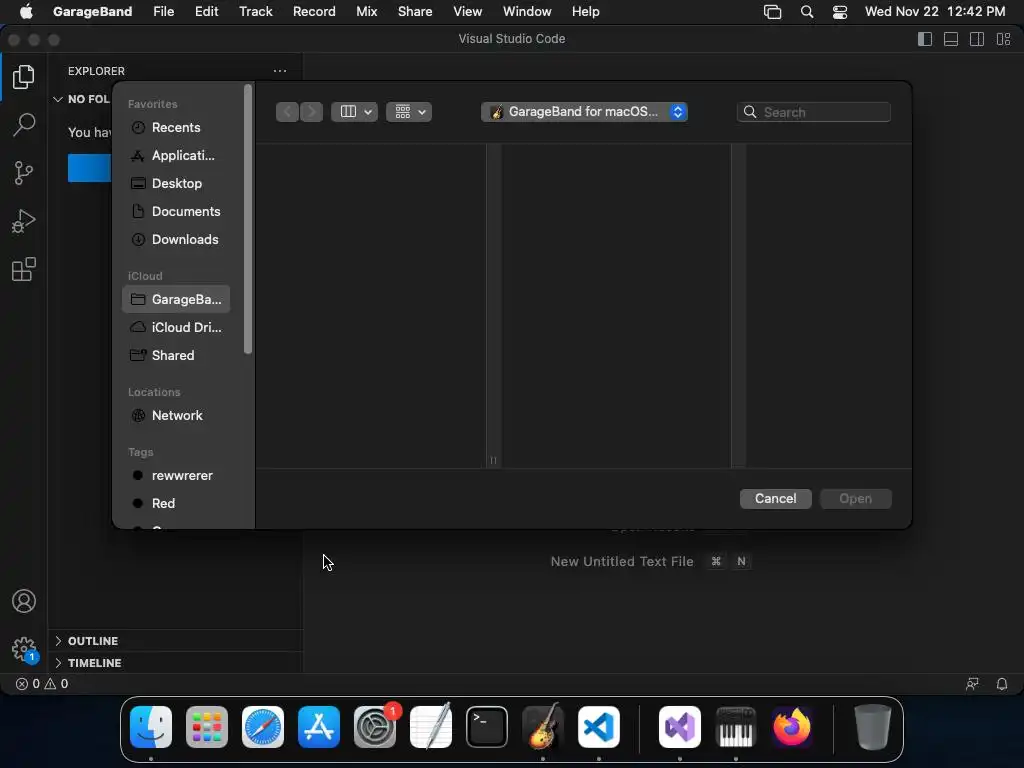Select Desktop in the sidebar
This screenshot has width=1024, height=768.
[176, 184]
